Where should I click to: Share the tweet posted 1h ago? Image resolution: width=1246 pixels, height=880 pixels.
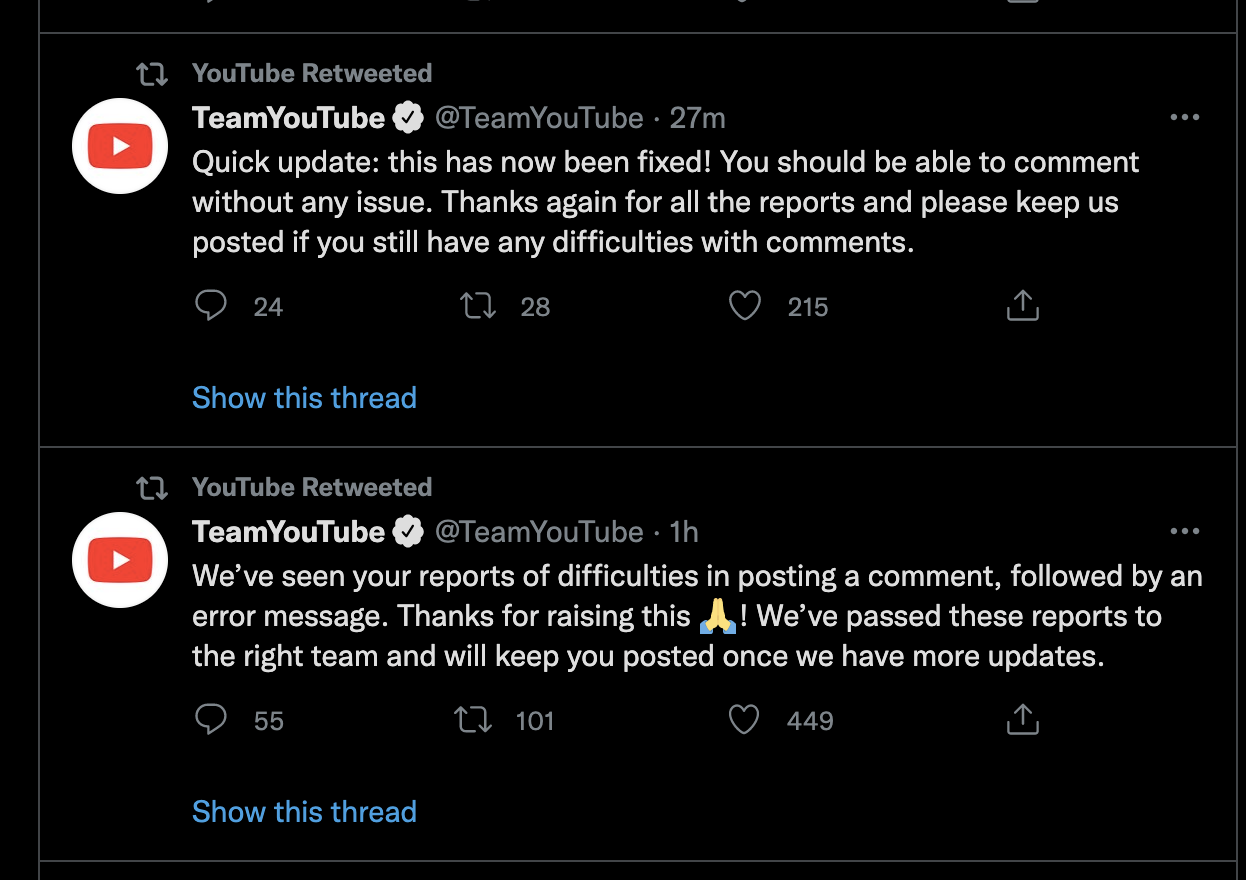(1022, 720)
